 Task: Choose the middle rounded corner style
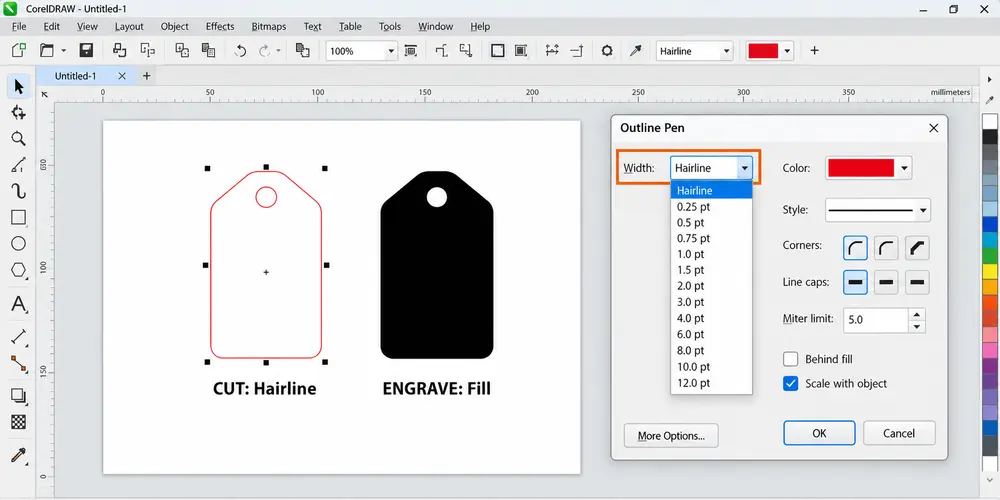(x=886, y=248)
